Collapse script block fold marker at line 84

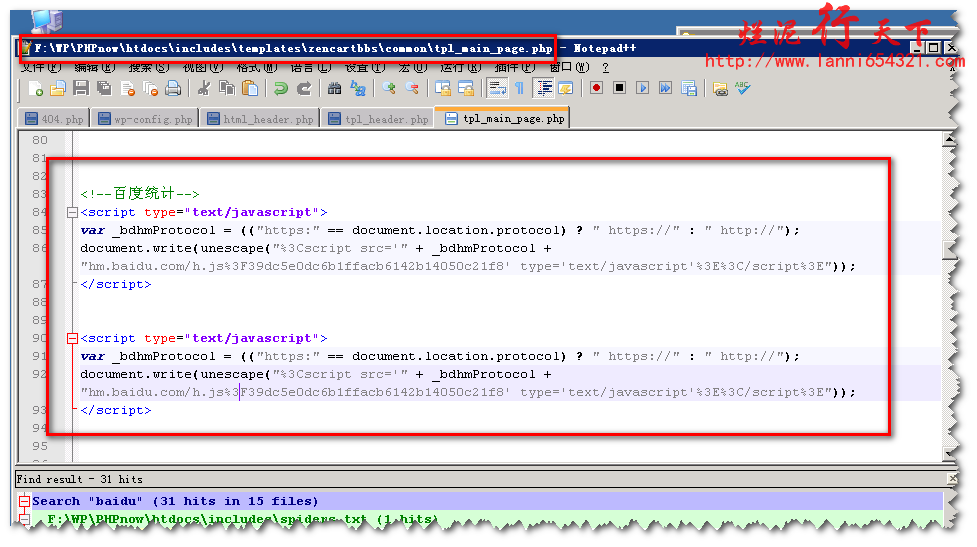[x=71, y=213]
